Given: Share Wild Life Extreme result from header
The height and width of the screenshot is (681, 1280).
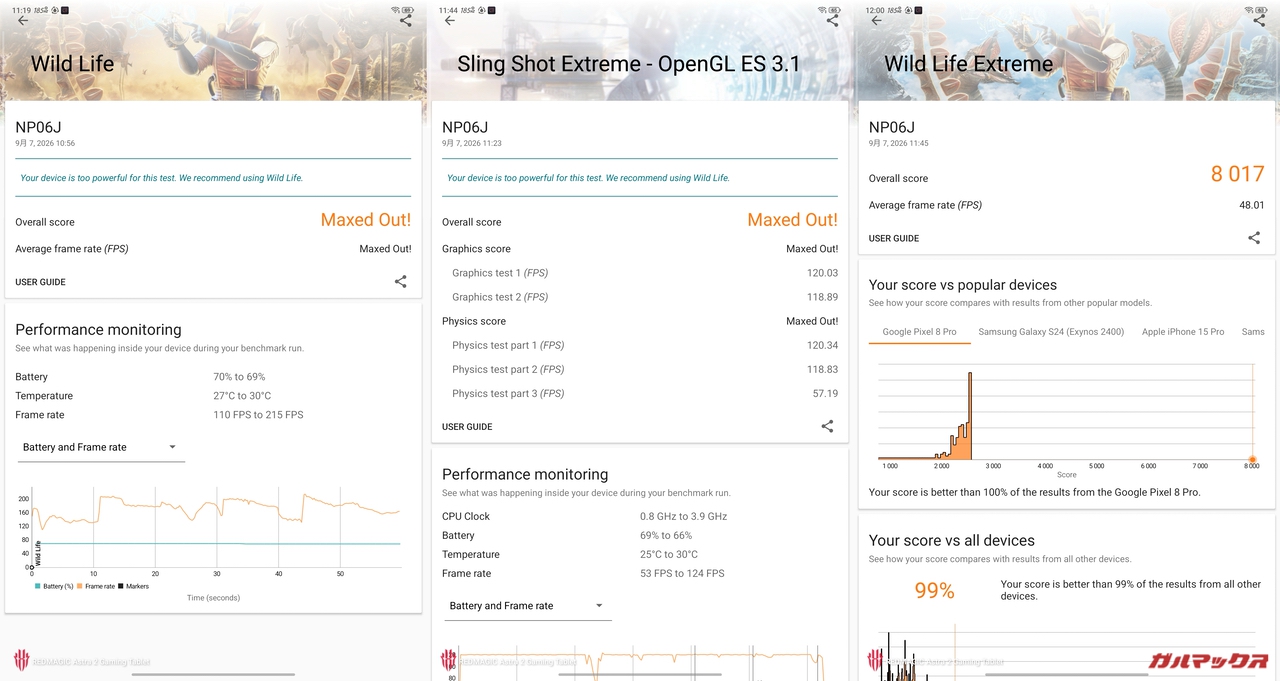Looking at the screenshot, I should tap(1259, 20).
